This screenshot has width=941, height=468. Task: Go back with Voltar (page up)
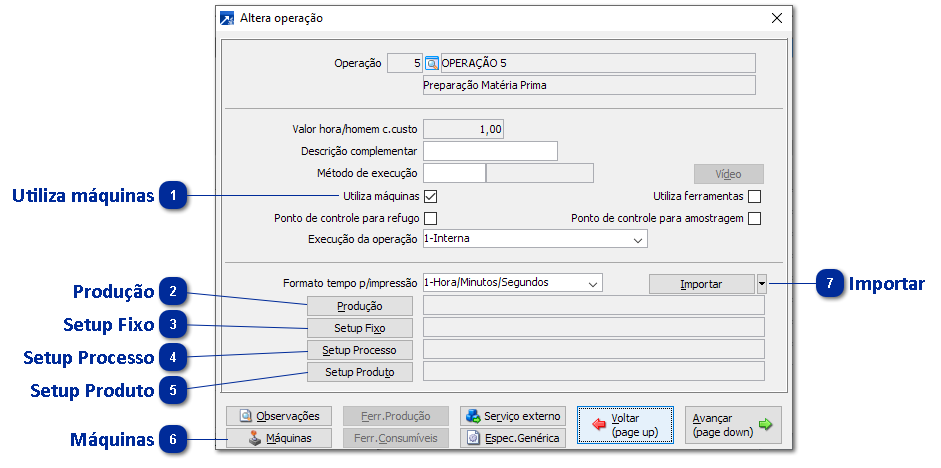pyautogui.click(x=625, y=425)
